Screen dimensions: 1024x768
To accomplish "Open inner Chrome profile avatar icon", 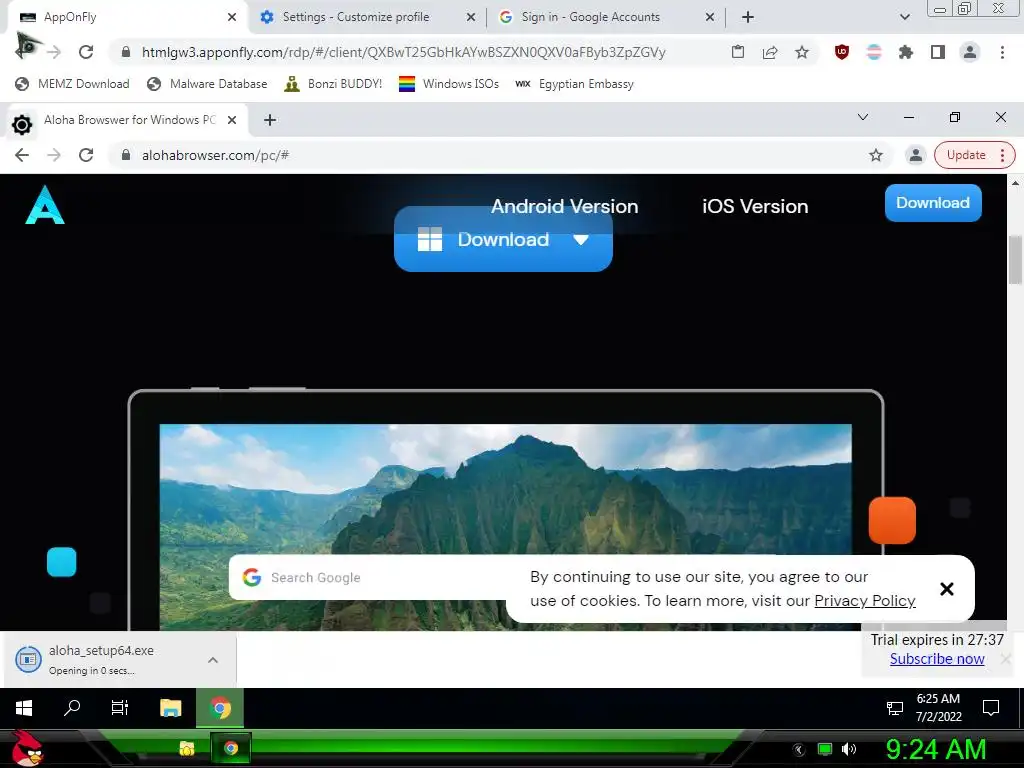I will tap(916, 155).
